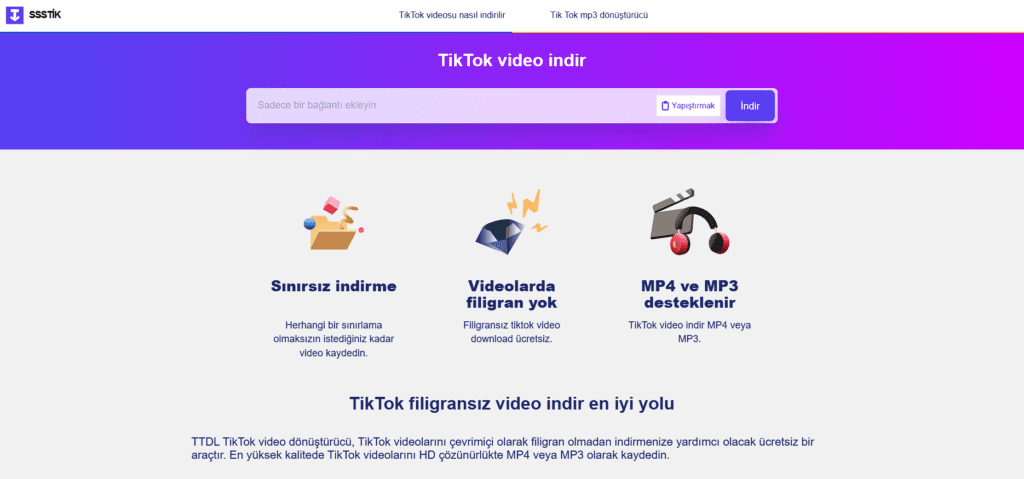The image size is (1024, 479).
Task: Click the 'TikTok video indir' title
Action: point(512,61)
